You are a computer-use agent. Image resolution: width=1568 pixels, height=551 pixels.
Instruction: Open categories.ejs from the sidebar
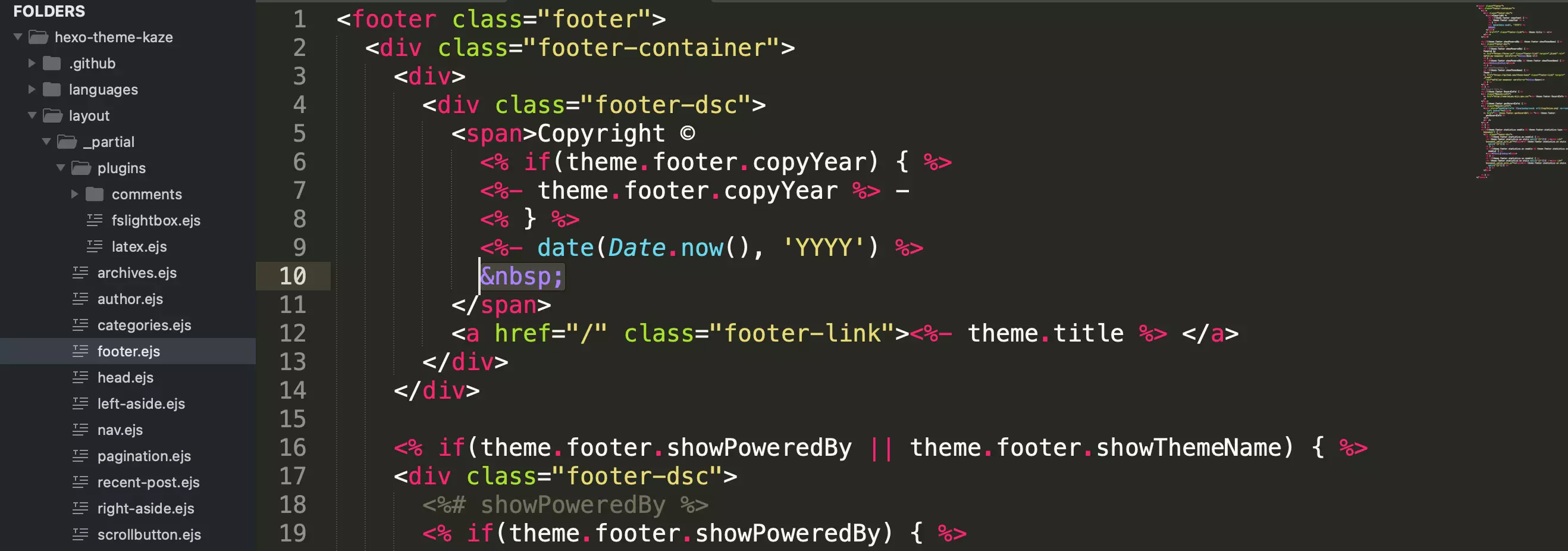[145, 325]
